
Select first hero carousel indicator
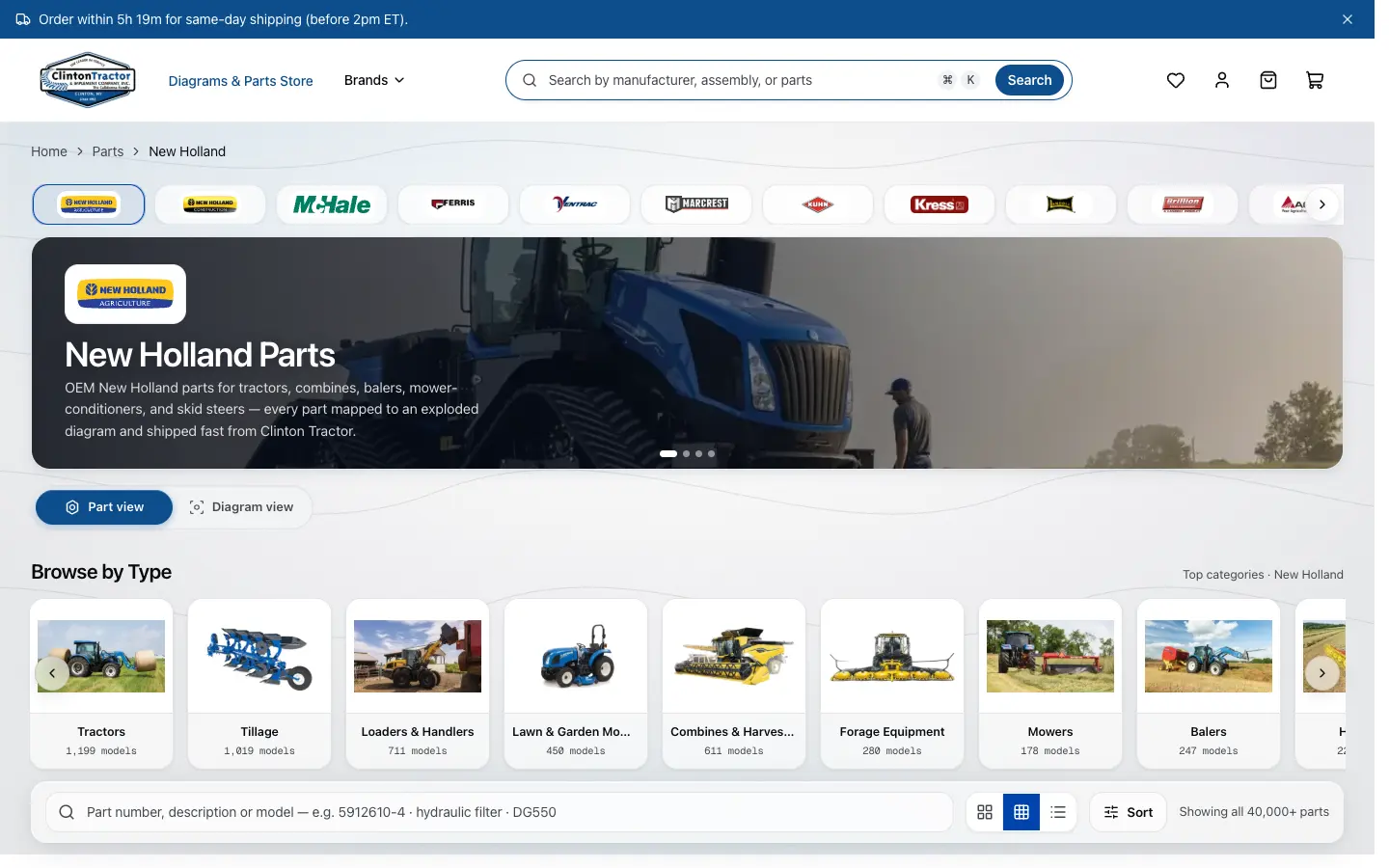click(667, 453)
